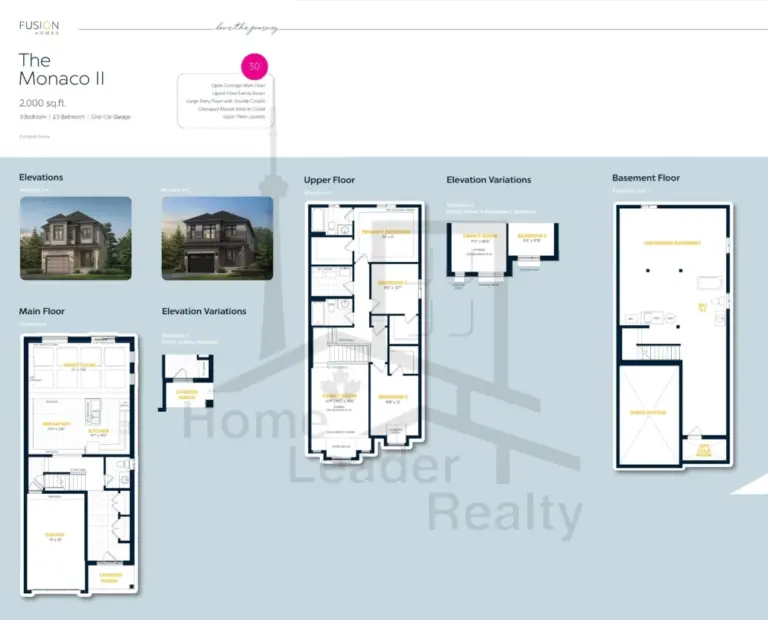Click the 'Elevation Variations' heading beside Main Floor
The width and height of the screenshot is (768, 620).
pyautogui.click(x=204, y=311)
